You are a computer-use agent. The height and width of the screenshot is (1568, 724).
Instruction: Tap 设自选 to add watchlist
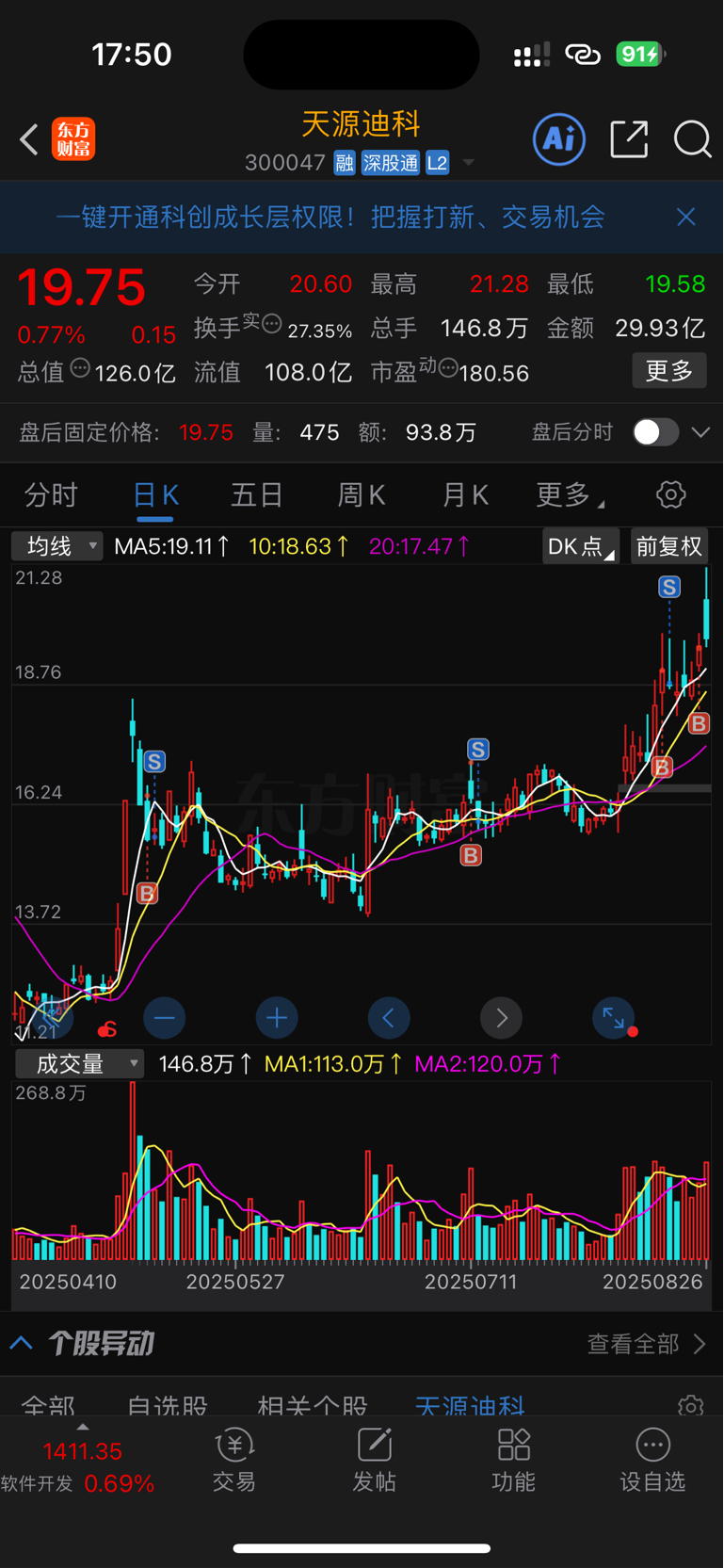tap(652, 1460)
